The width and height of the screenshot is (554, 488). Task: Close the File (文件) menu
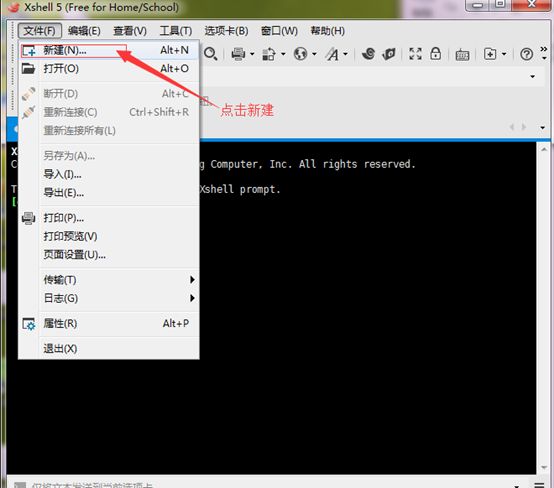click(40, 31)
